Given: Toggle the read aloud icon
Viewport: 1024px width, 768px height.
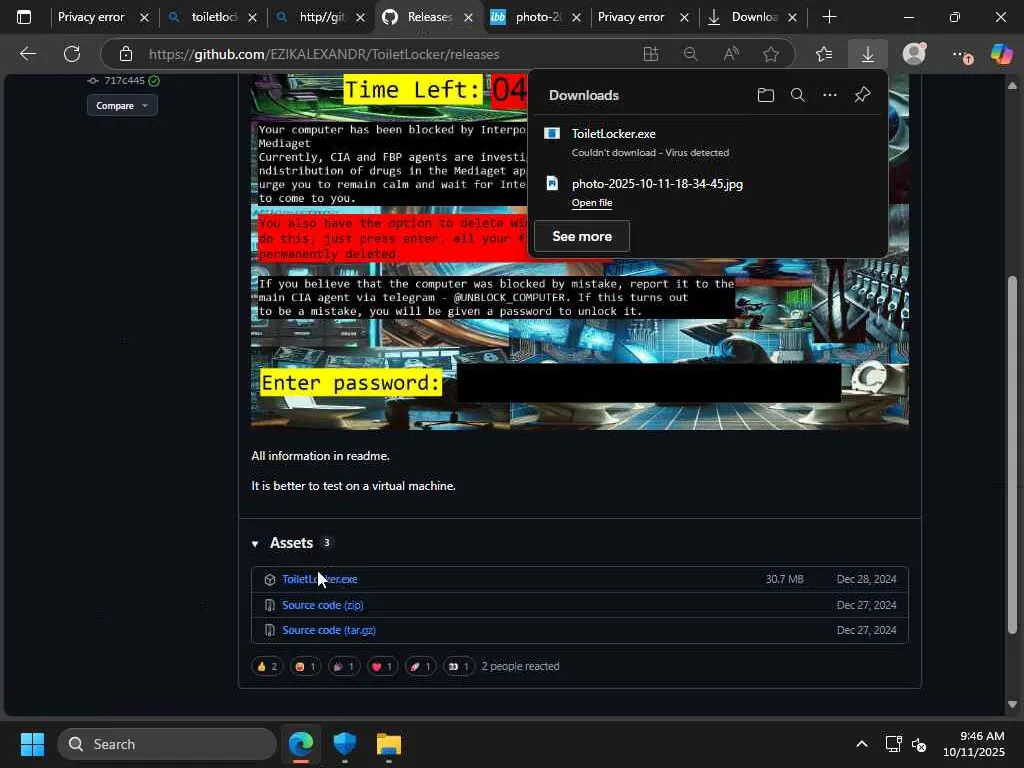Looking at the screenshot, I should point(731,54).
